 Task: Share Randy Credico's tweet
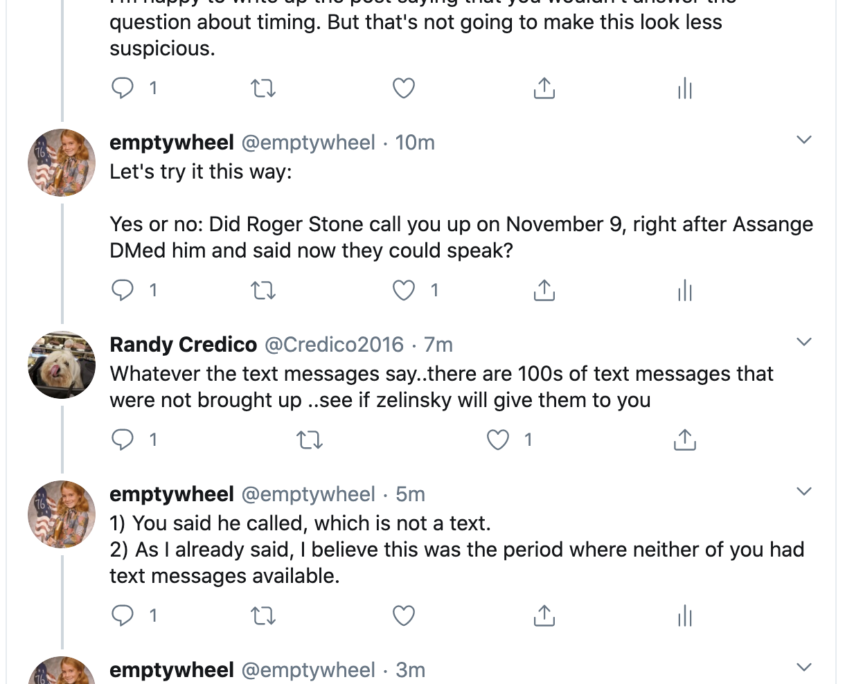pos(685,439)
